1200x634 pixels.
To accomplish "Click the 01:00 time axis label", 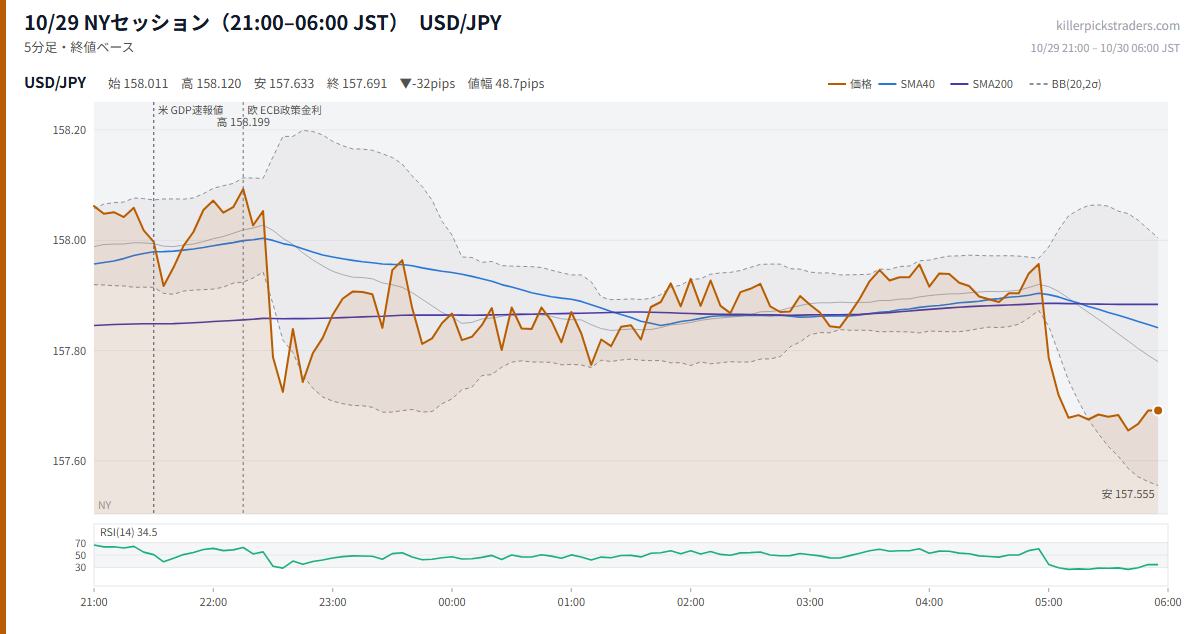I will (x=571, y=602).
